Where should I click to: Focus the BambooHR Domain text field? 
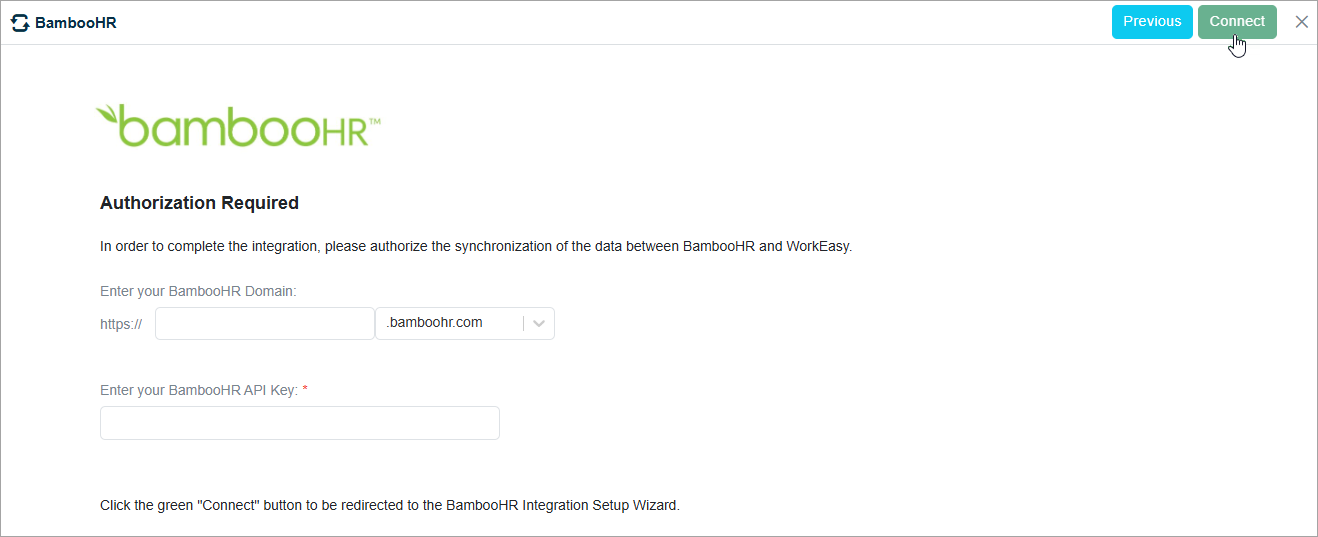(265, 323)
